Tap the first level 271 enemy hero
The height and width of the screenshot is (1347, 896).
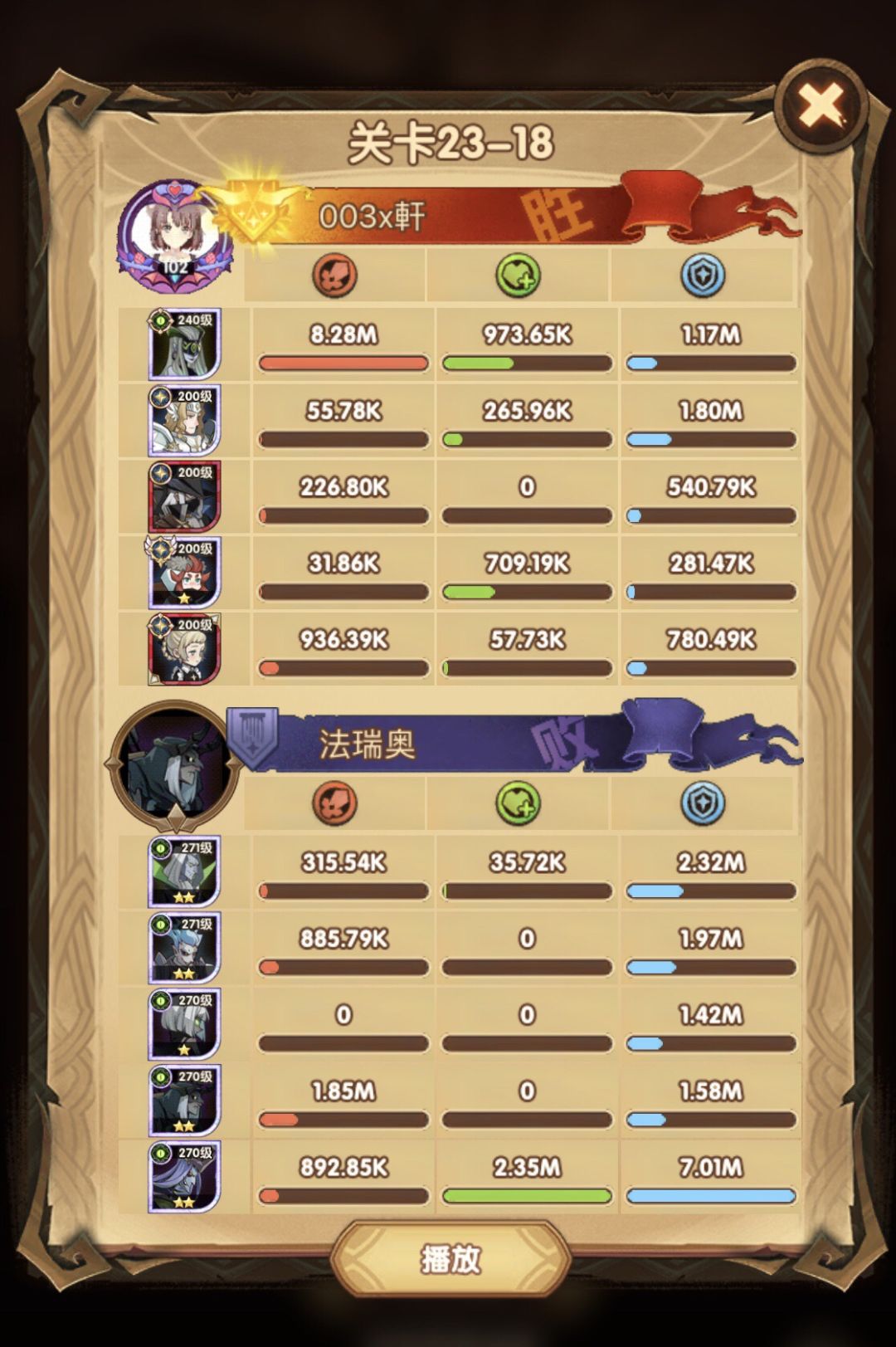pyautogui.click(x=184, y=872)
